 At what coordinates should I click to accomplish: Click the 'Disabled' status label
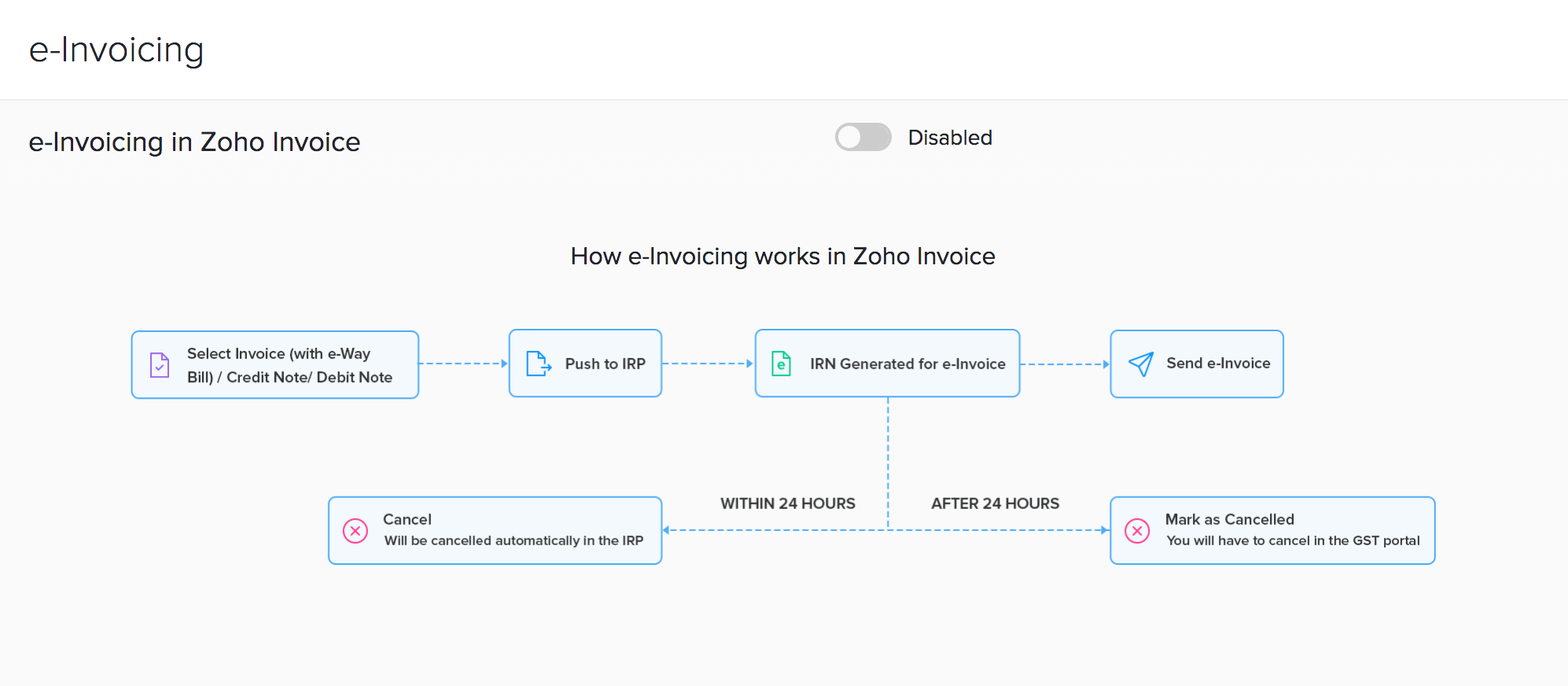coord(950,138)
